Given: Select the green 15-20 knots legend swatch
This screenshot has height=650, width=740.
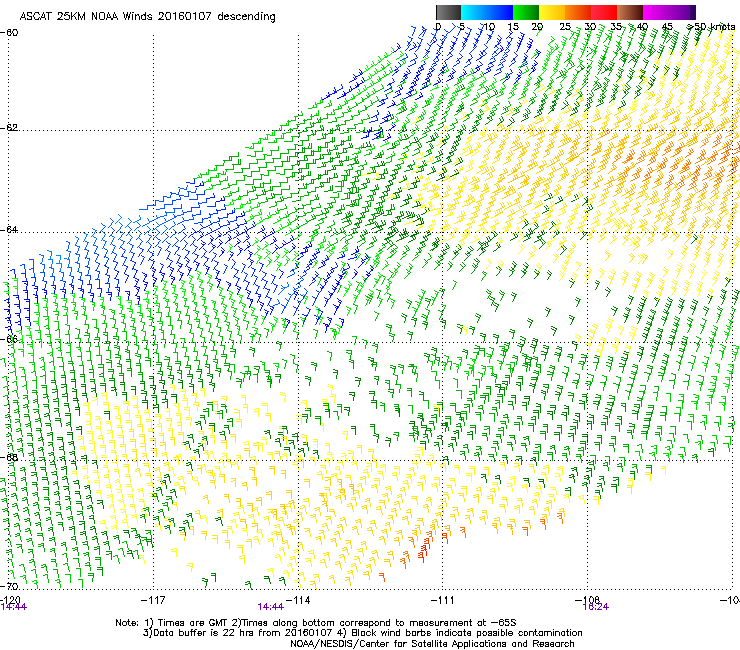Looking at the screenshot, I should [x=526, y=12].
